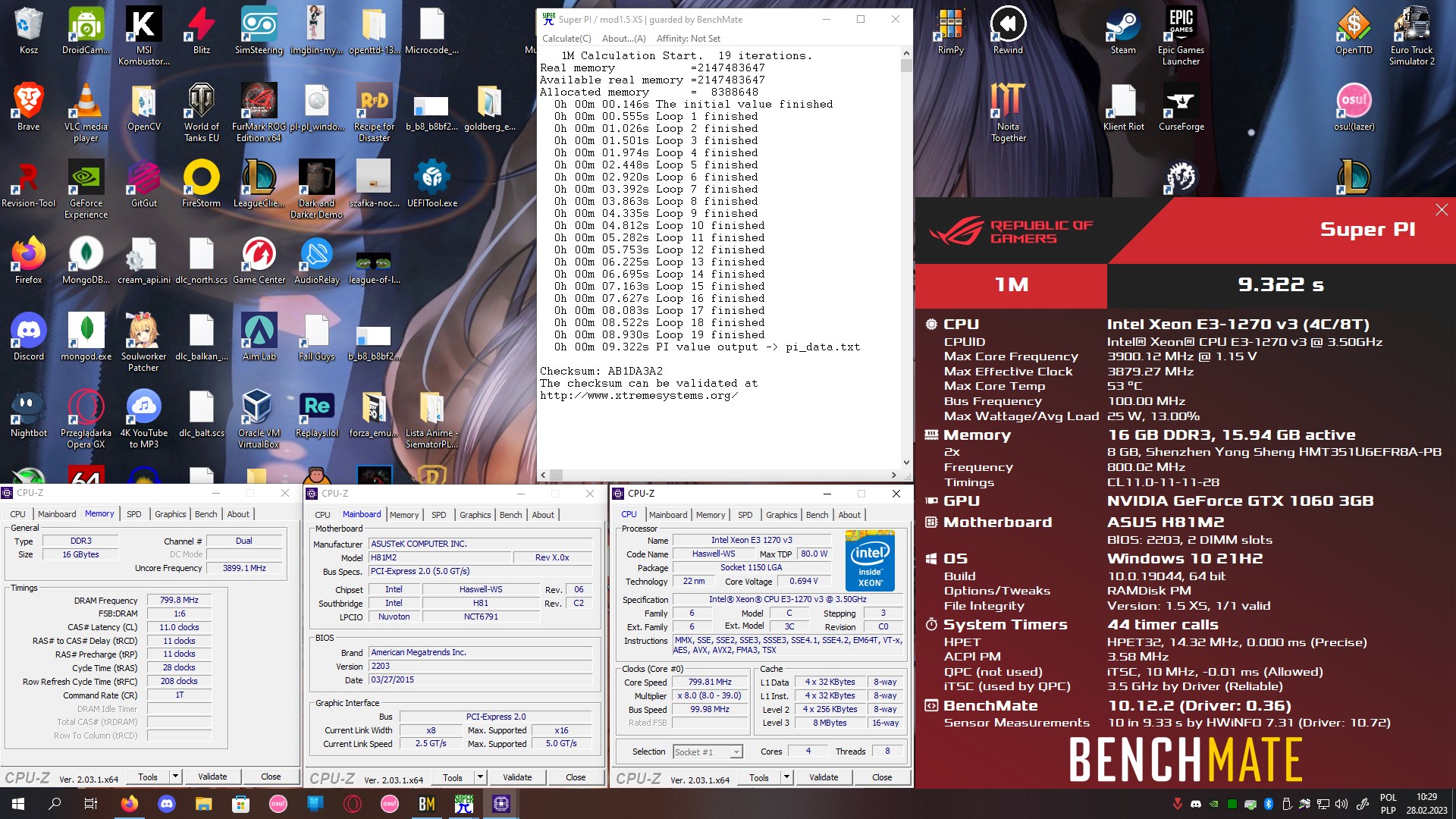Open Windows Start menu

[x=18, y=803]
